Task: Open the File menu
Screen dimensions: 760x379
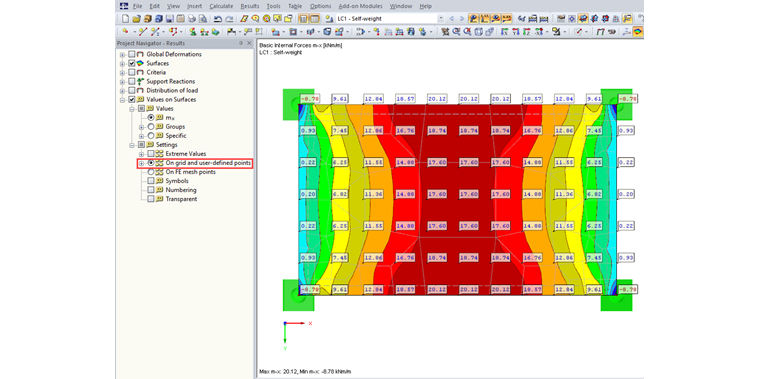Action: [x=137, y=6]
